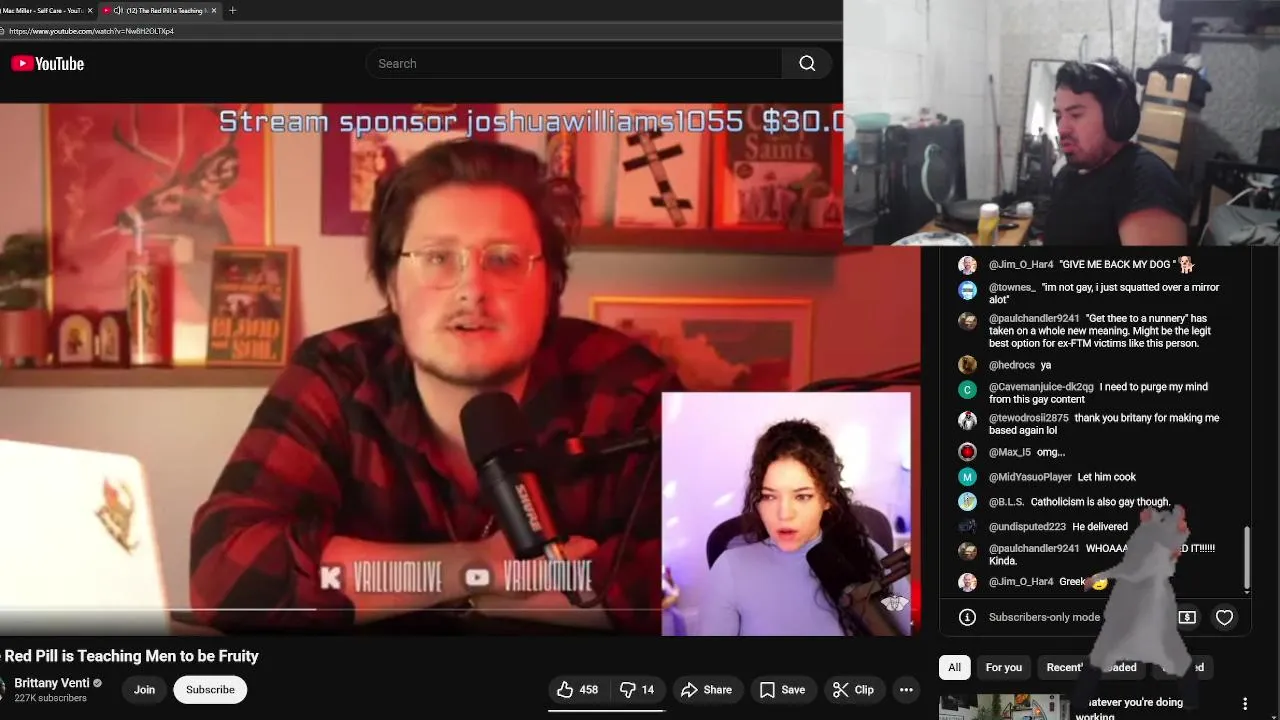This screenshot has height=720, width=1280.
Task: Open Super Chat dollar icon
Action: (1187, 617)
